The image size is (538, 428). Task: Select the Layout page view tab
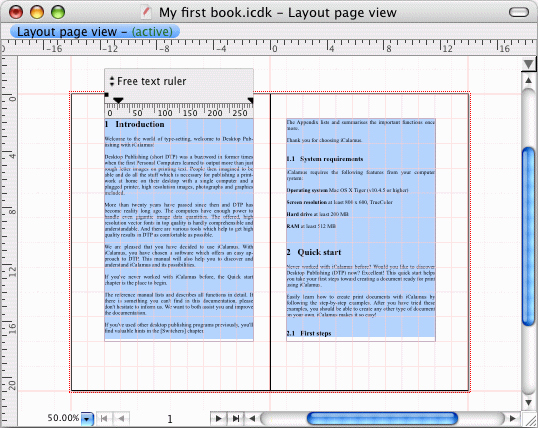95,32
